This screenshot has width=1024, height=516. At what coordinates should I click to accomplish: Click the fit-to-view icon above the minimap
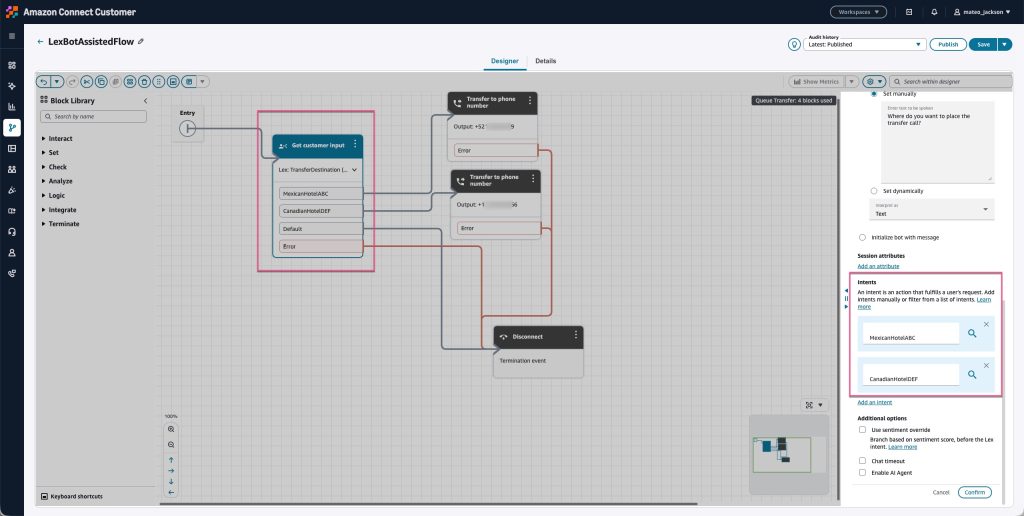coord(809,405)
